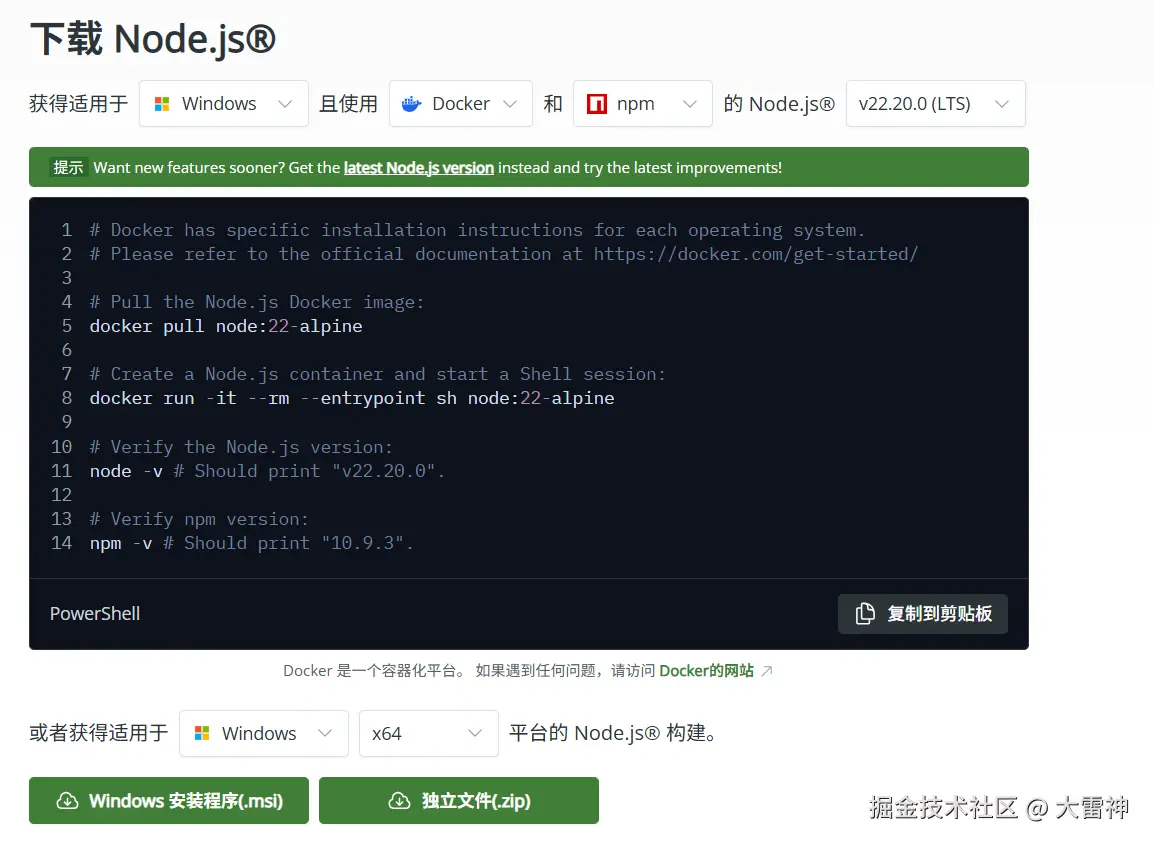Open the x64 architecture dropdown

coord(429,733)
